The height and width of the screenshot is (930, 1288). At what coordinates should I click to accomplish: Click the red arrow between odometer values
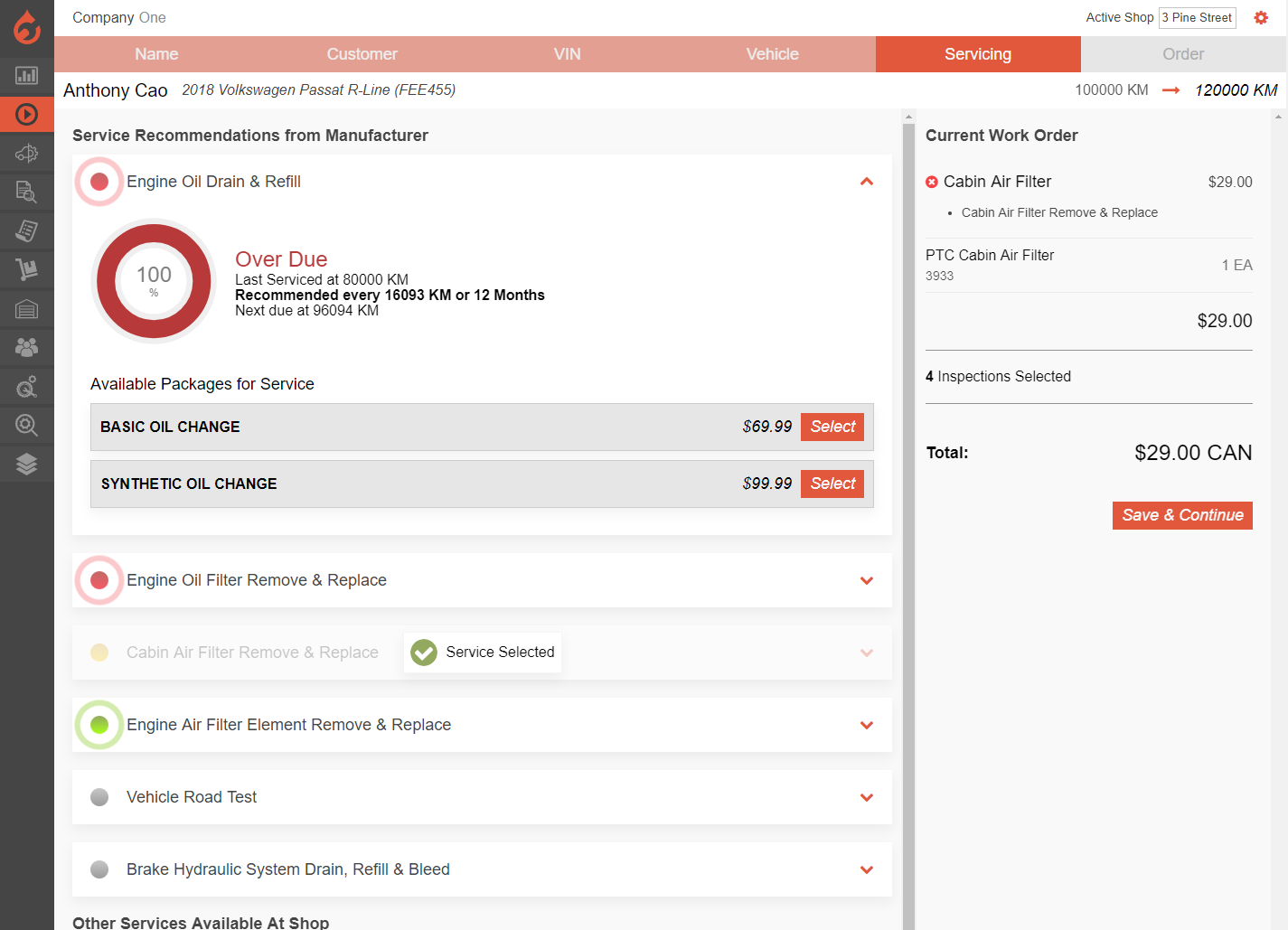1171,90
